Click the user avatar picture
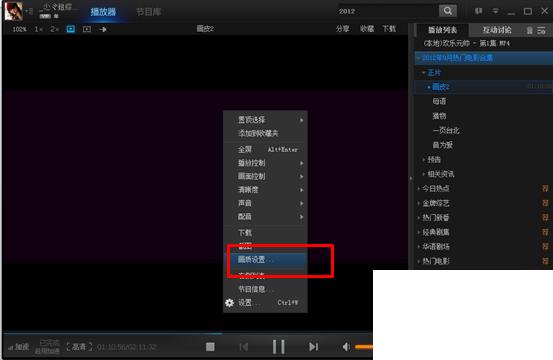This screenshot has width=553, height=360. pyautogui.click(x=14, y=11)
